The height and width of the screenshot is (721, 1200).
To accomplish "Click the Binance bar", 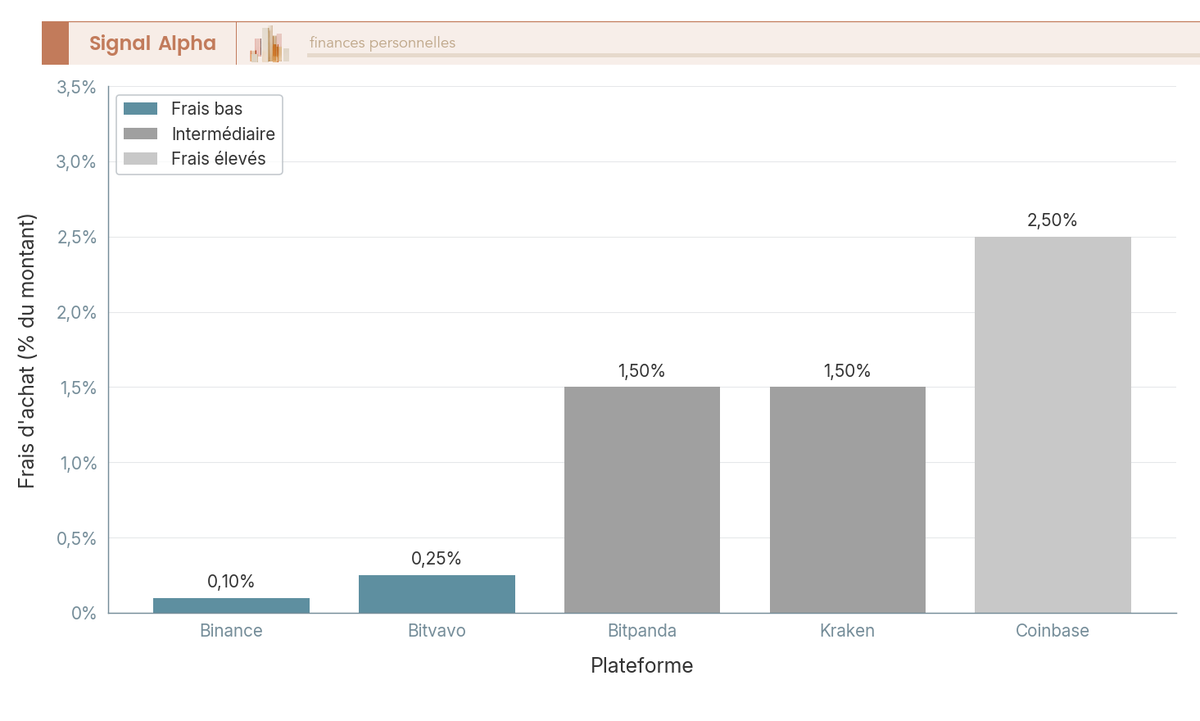I will 231,605.
